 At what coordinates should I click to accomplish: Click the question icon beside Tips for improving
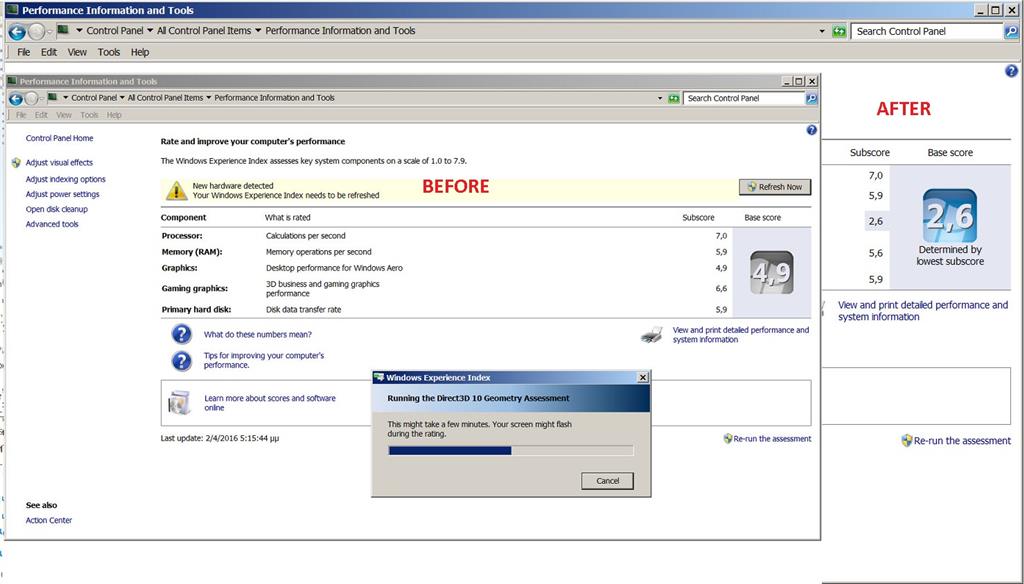(182, 361)
